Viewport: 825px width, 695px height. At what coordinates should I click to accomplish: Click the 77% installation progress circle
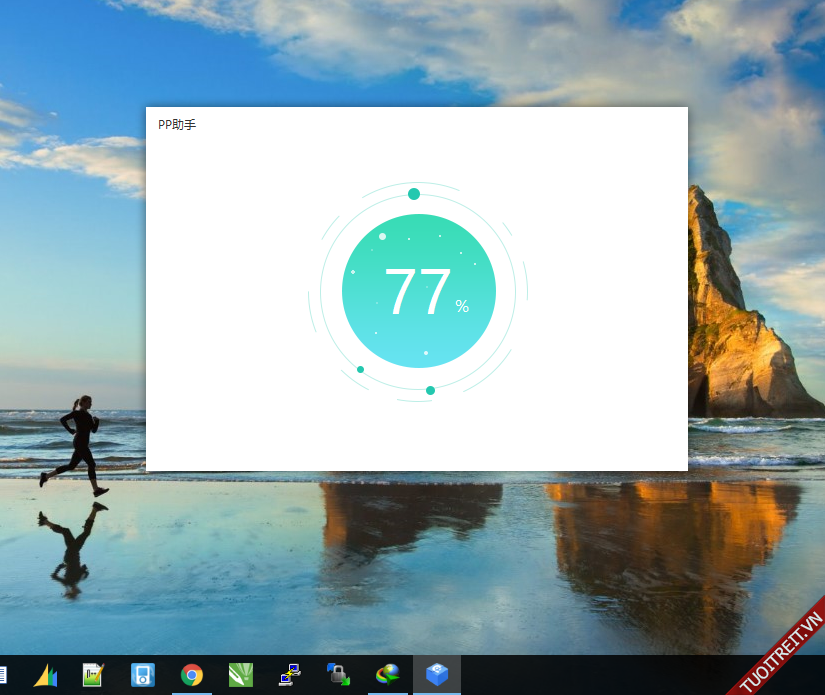pyautogui.click(x=418, y=291)
